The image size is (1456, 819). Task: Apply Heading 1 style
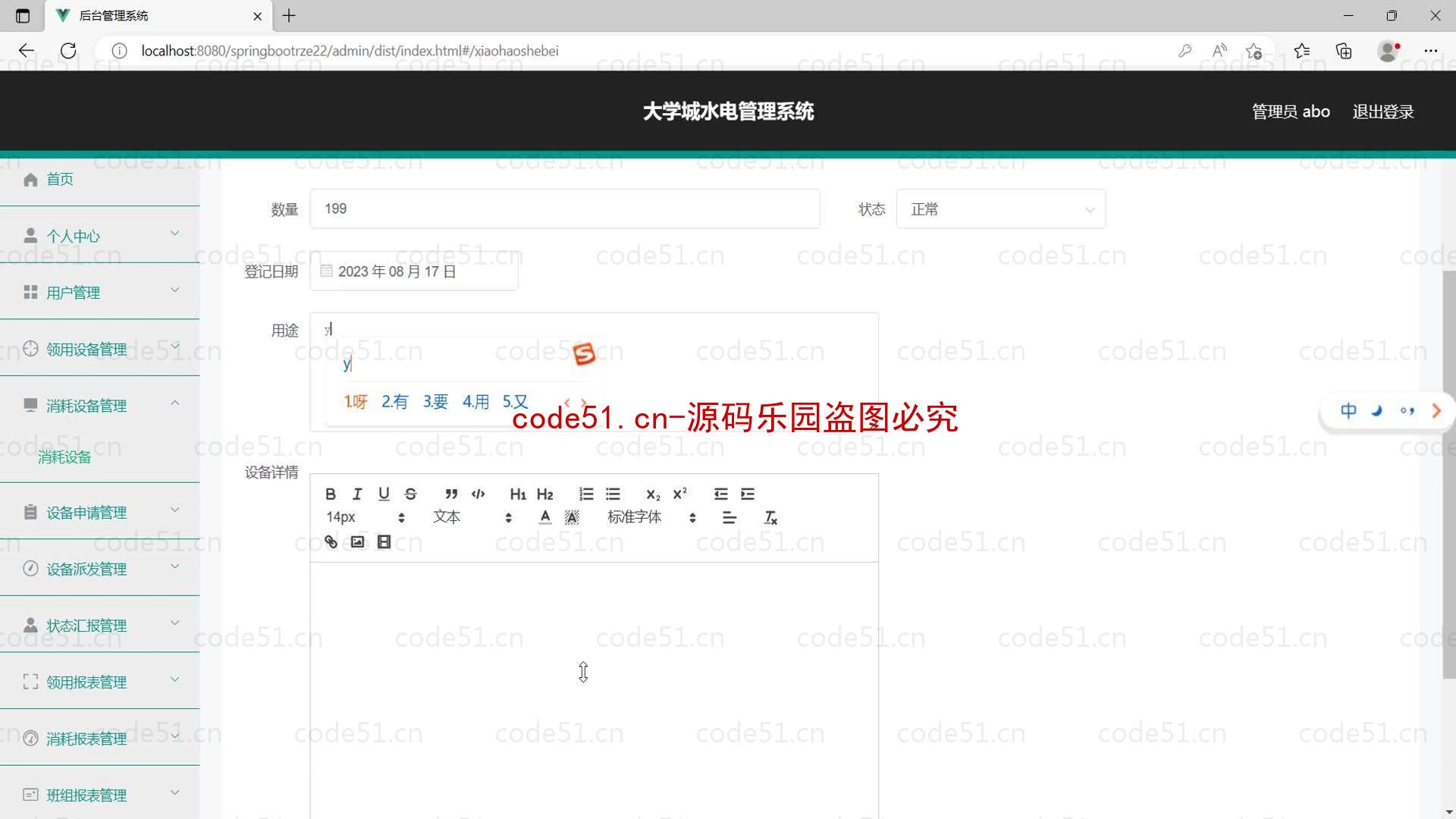518,494
